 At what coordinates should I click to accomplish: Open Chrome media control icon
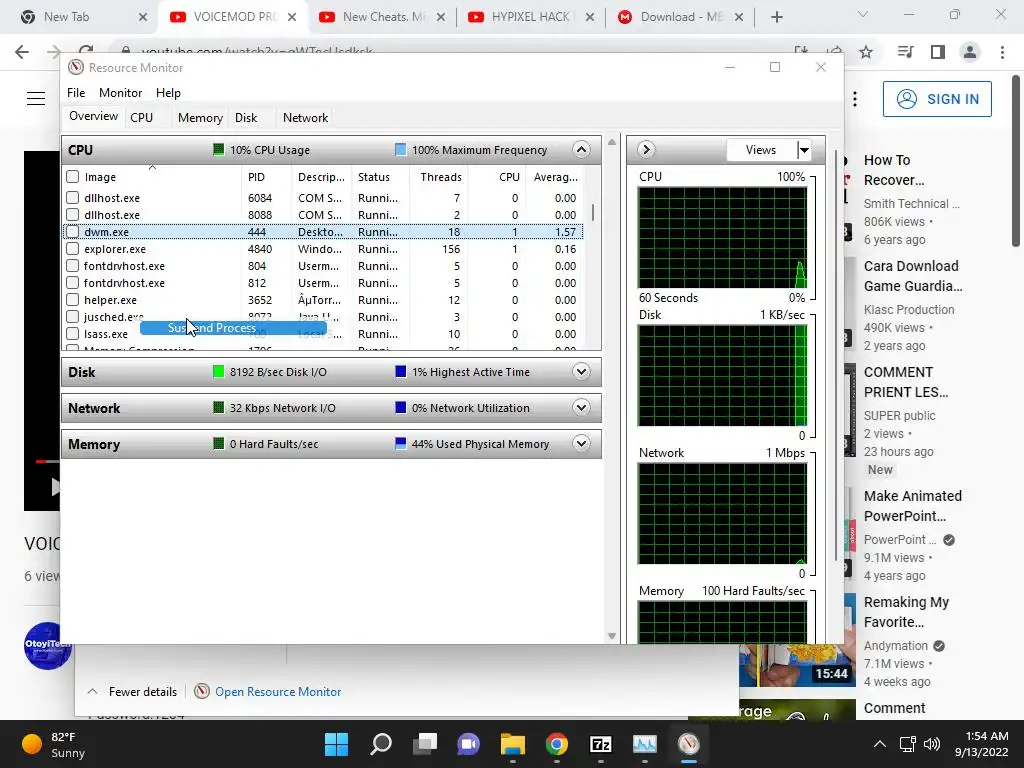905,52
